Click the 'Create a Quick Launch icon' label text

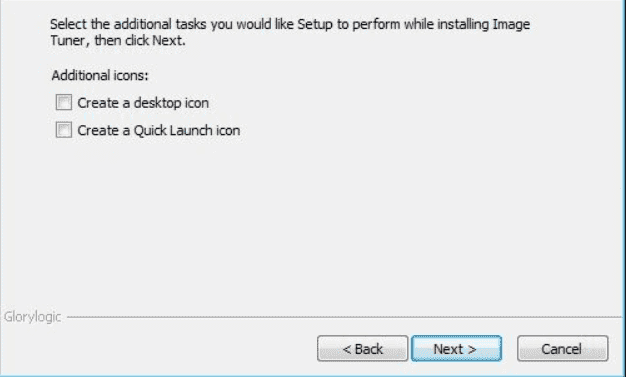(159, 131)
